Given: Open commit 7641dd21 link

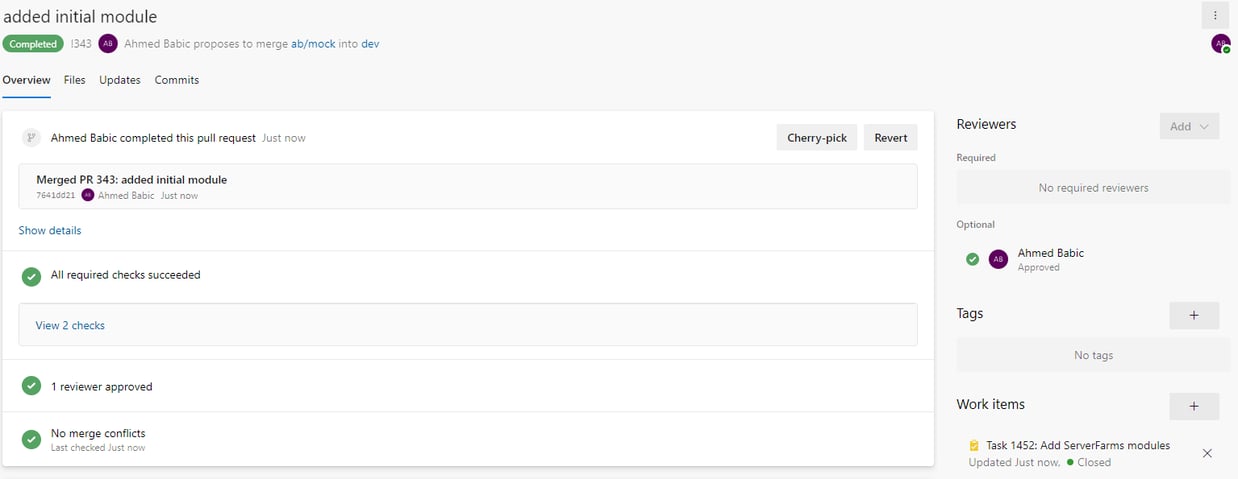Looking at the screenshot, I should click(56, 196).
